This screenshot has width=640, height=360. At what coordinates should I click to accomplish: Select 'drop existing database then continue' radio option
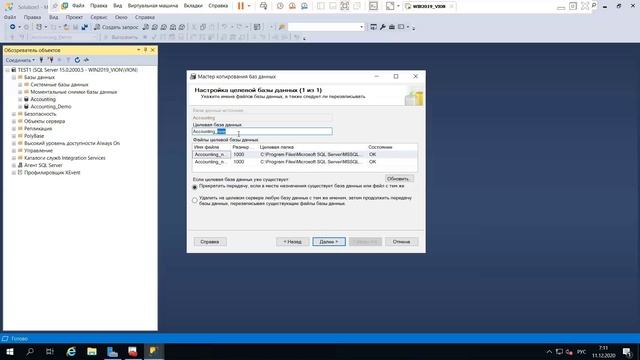(195, 200)
